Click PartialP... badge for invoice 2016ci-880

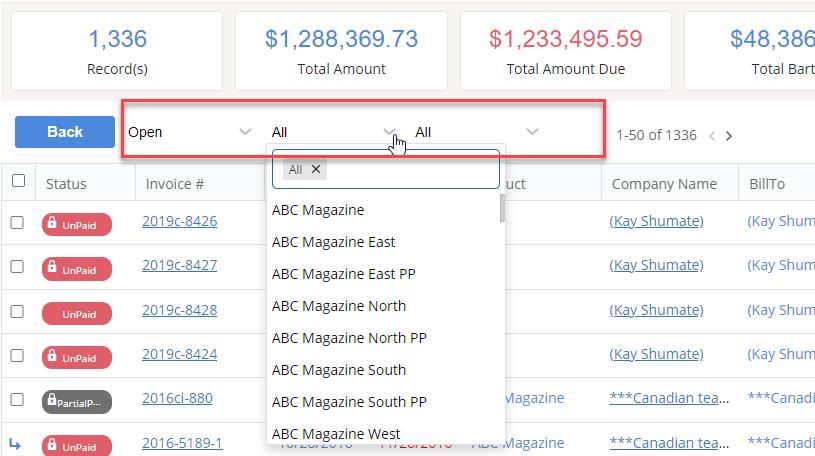77,402
